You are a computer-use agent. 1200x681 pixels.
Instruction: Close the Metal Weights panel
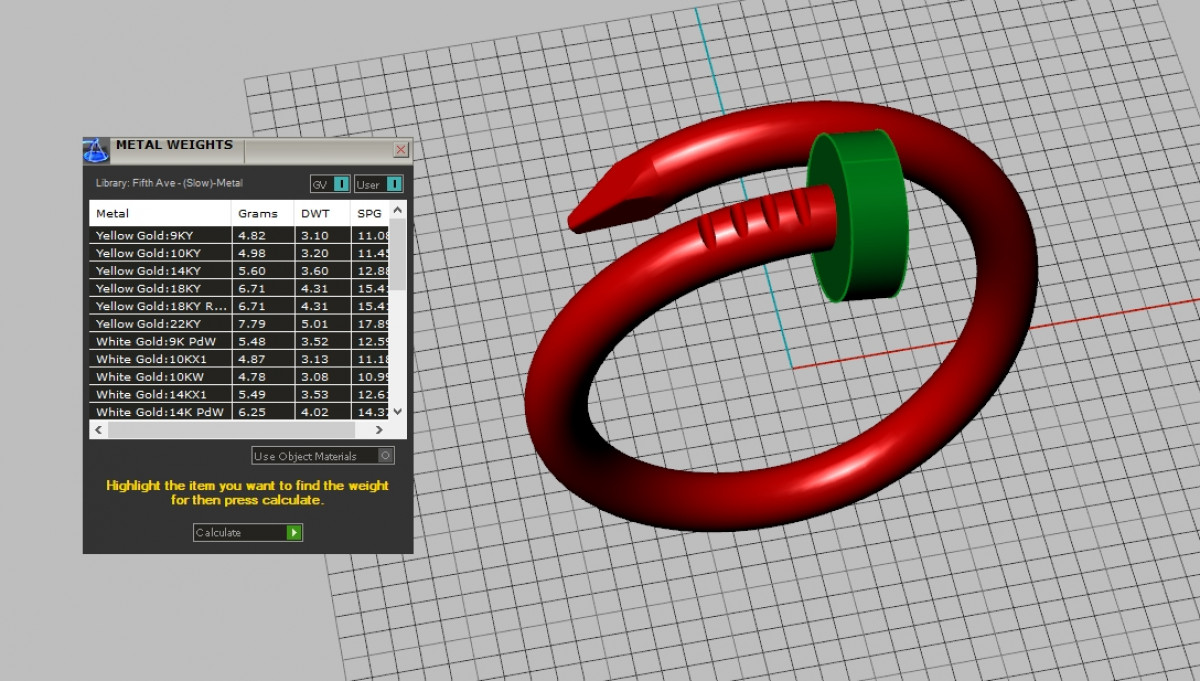click(x=401, y=150)
